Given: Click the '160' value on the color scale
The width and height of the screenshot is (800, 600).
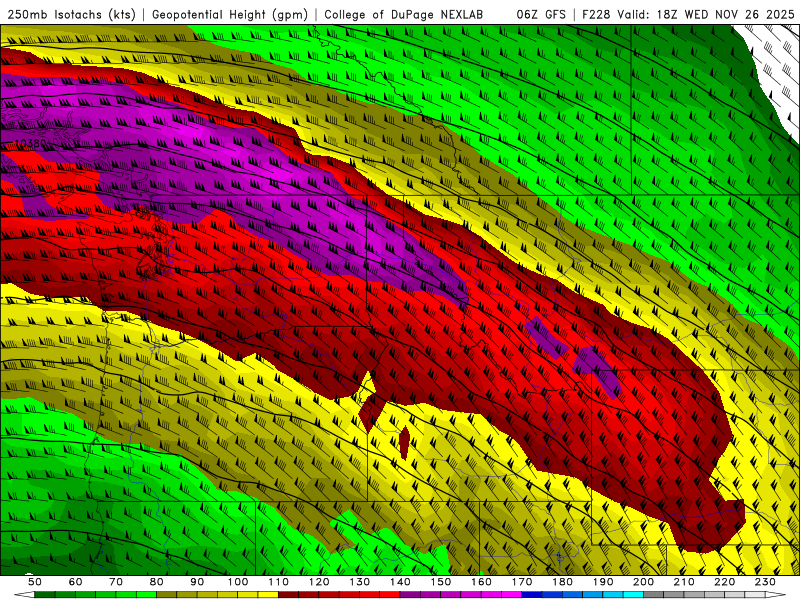Looking at the screenshot, I should coord(481,582).
